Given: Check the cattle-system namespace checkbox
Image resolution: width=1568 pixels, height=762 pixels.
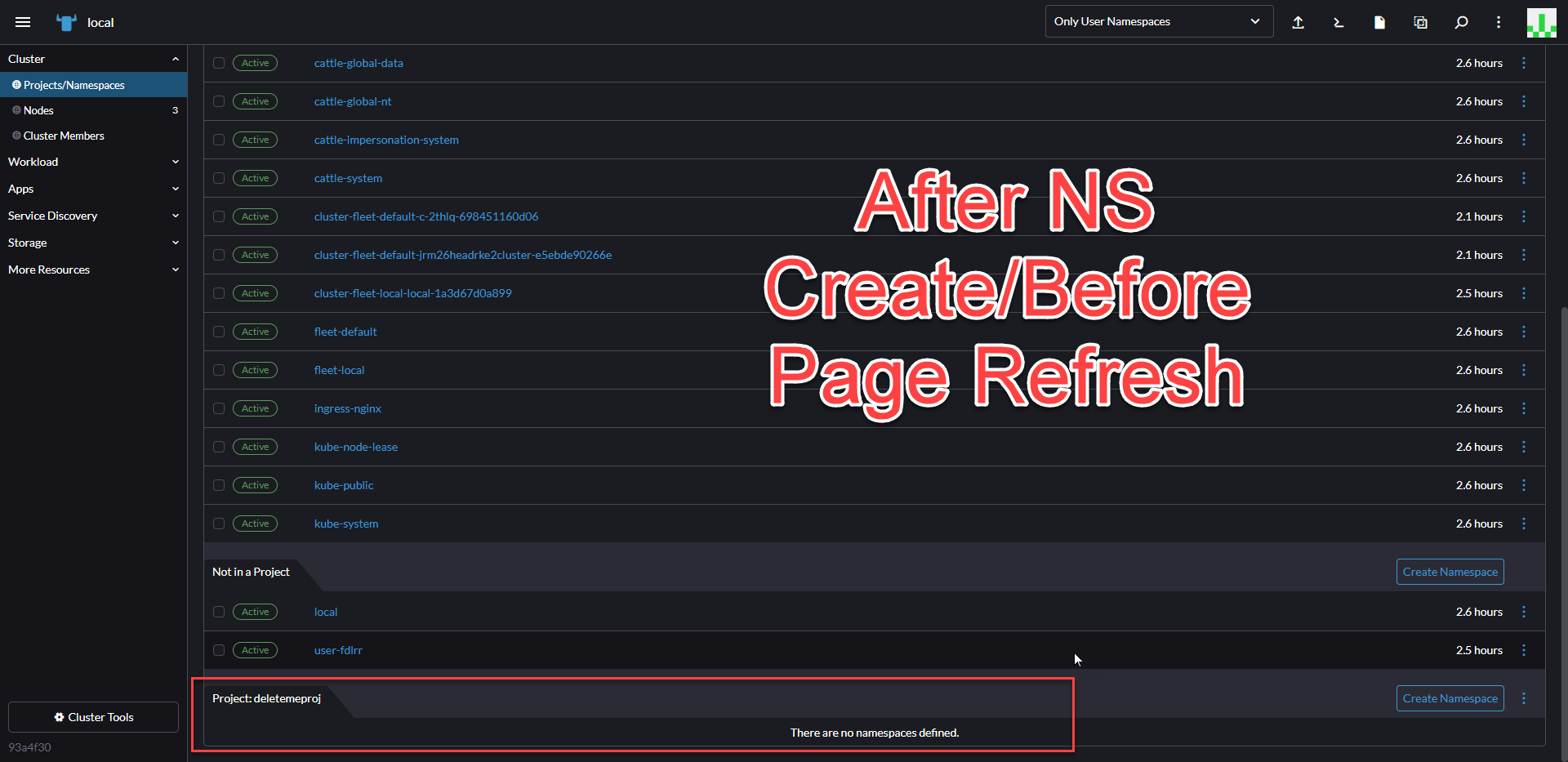Looking at the screenshot, I should coord(218,178).
